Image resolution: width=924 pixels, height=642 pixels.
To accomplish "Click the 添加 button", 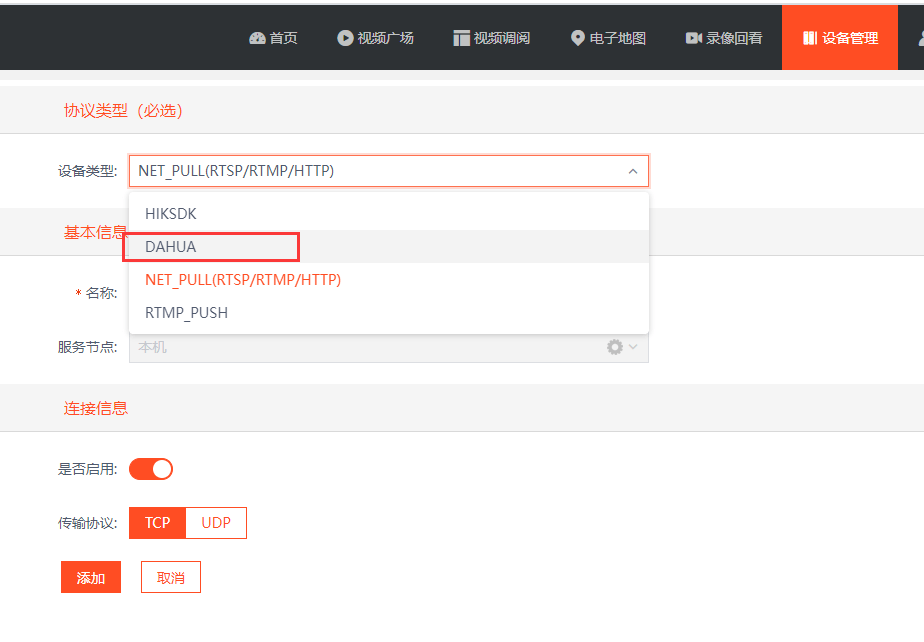I will [x=91, y=577].
